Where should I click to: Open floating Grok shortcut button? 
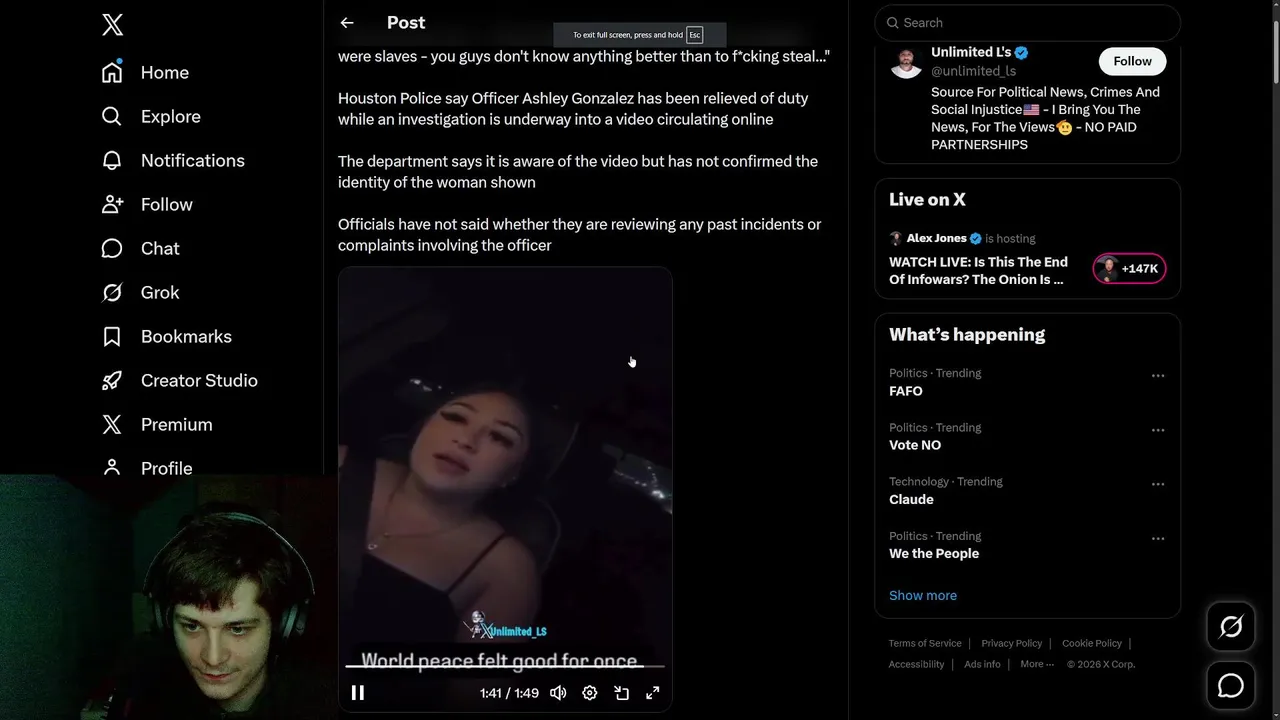(x=1231, y=627)
